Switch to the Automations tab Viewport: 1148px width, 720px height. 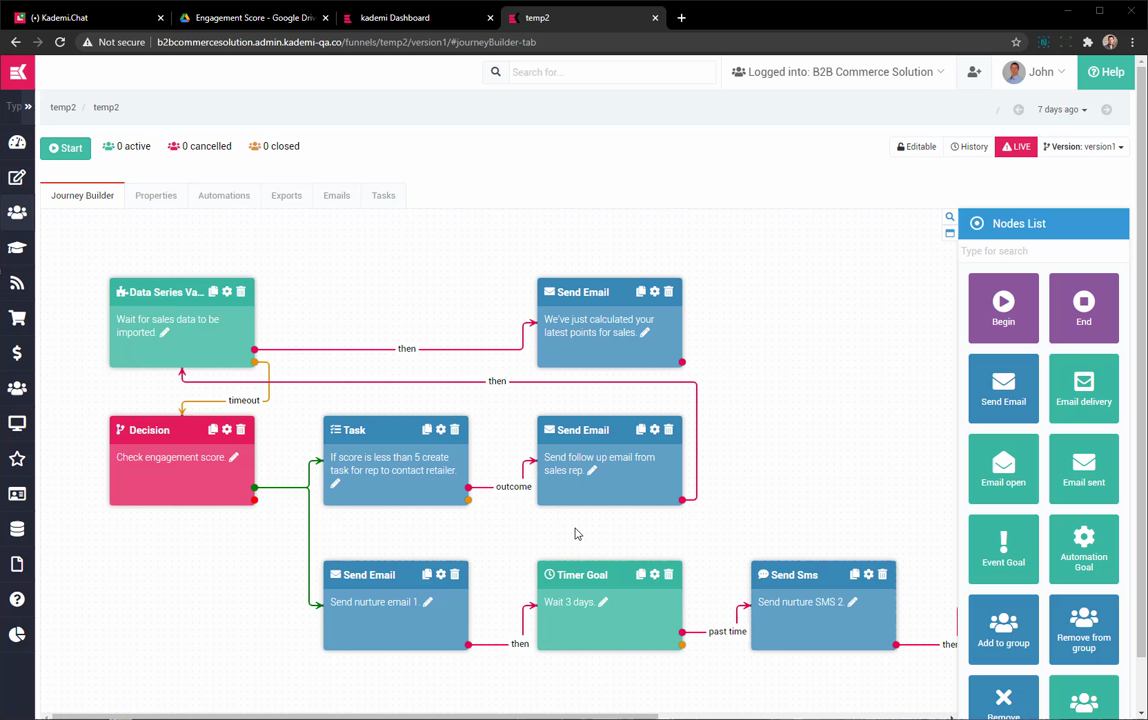[x=224, y=196]
